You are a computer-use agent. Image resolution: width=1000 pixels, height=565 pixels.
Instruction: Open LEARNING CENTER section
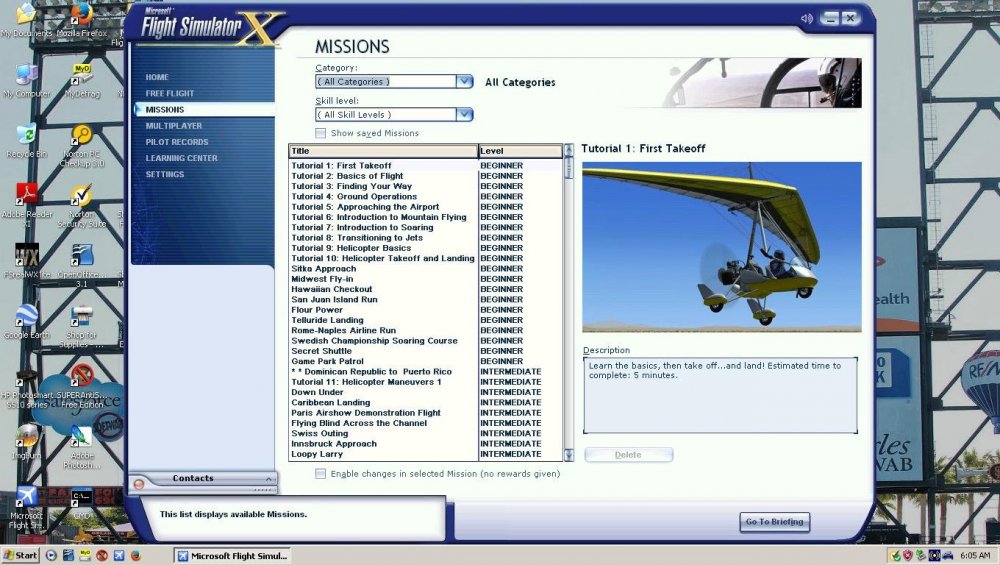click(181, 158)
